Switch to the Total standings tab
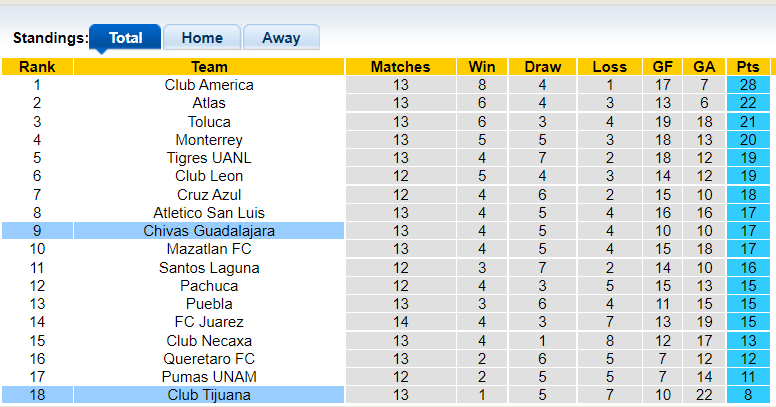This screenshot has width=776, height=407. pyautogui.click(x=125, y=38)
